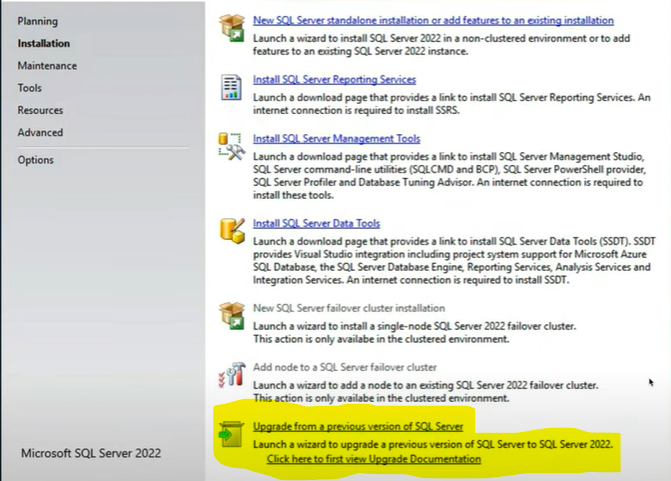Click the Data Tools database pencil icon

(232, 230)
